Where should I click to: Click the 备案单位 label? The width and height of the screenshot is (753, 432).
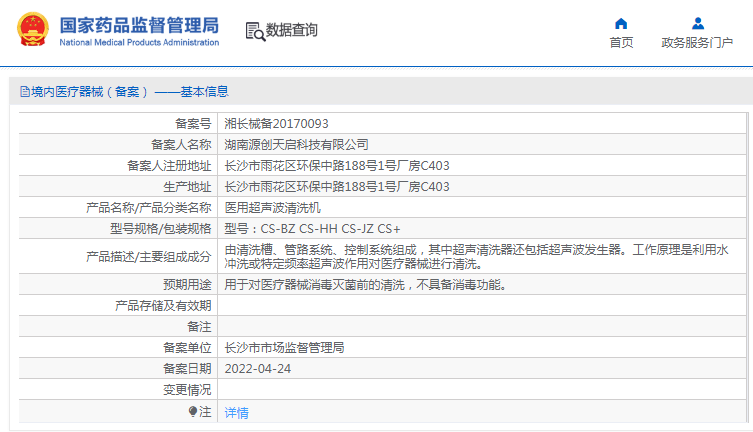[187, 348]
